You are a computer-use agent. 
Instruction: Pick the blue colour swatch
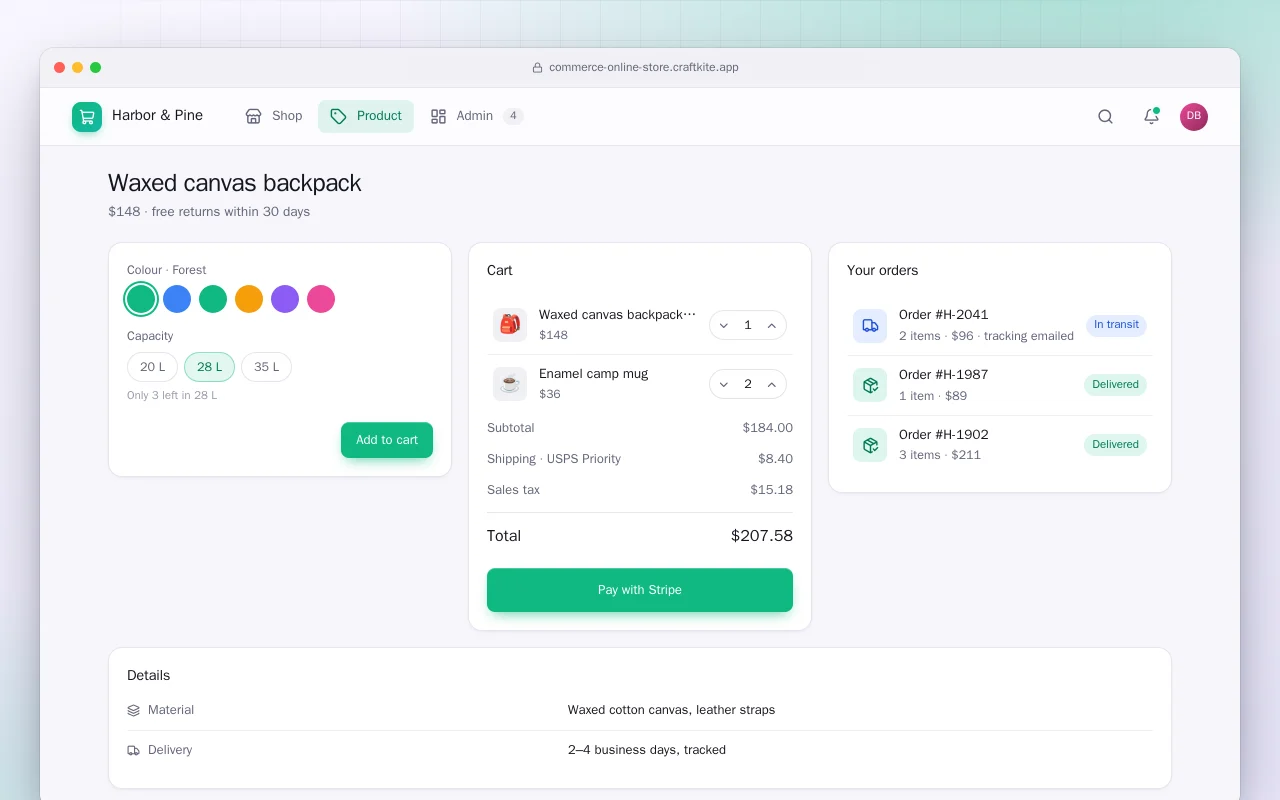point(177,299)
